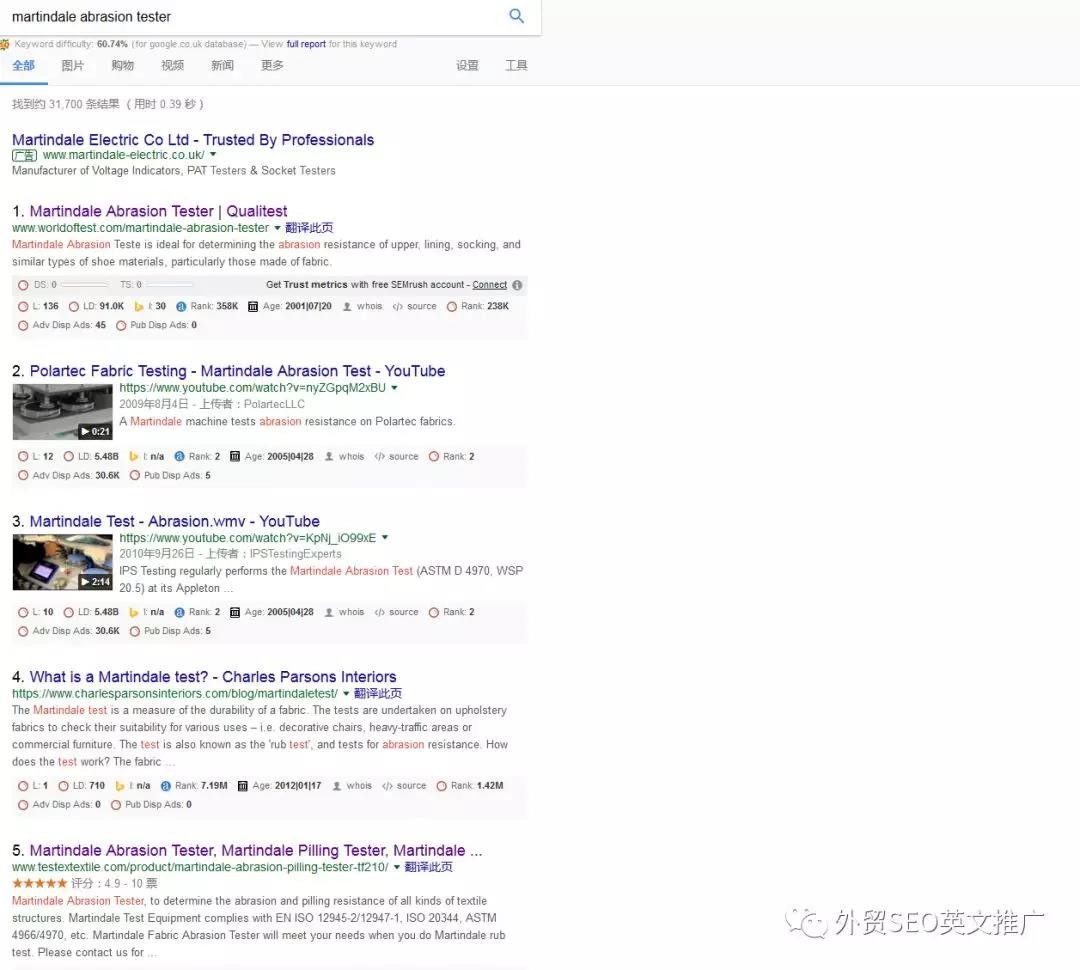The height and width of the screenshot is (970, 1080).
Task: Open the Martindale Electric Co Ltd ad title
Action: click(x=193, y=140)
